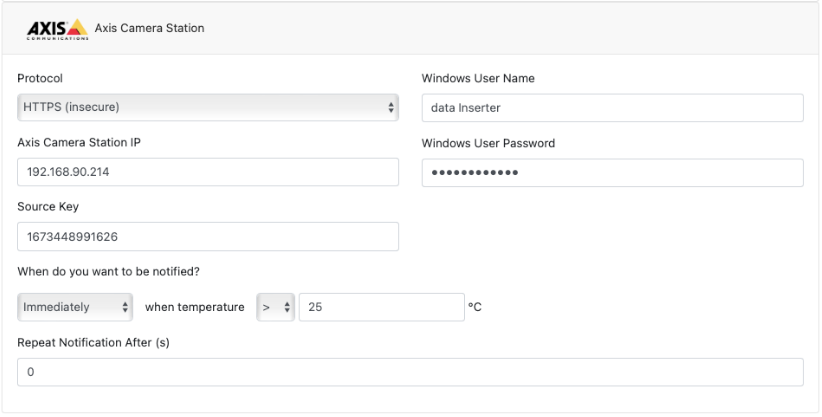
Task: Focus the Axis Camera Station IP field
Action: pyautogui.click(x=208, y=172)
